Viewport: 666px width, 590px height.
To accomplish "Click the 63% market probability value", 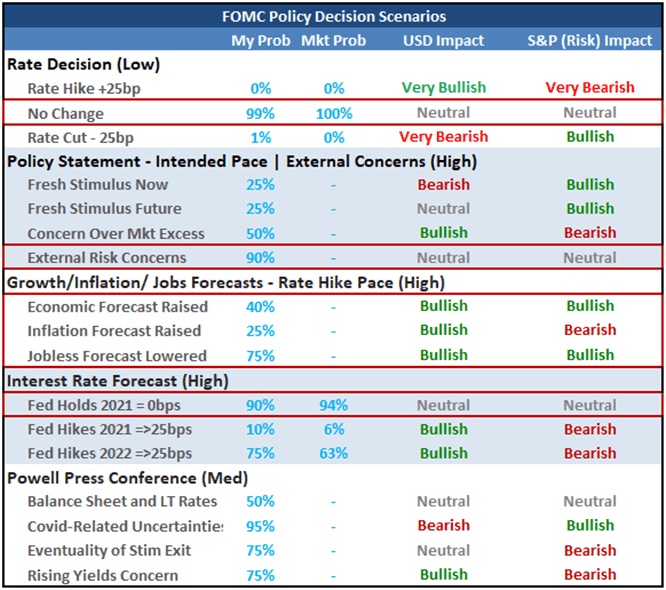I will point(334,454).
